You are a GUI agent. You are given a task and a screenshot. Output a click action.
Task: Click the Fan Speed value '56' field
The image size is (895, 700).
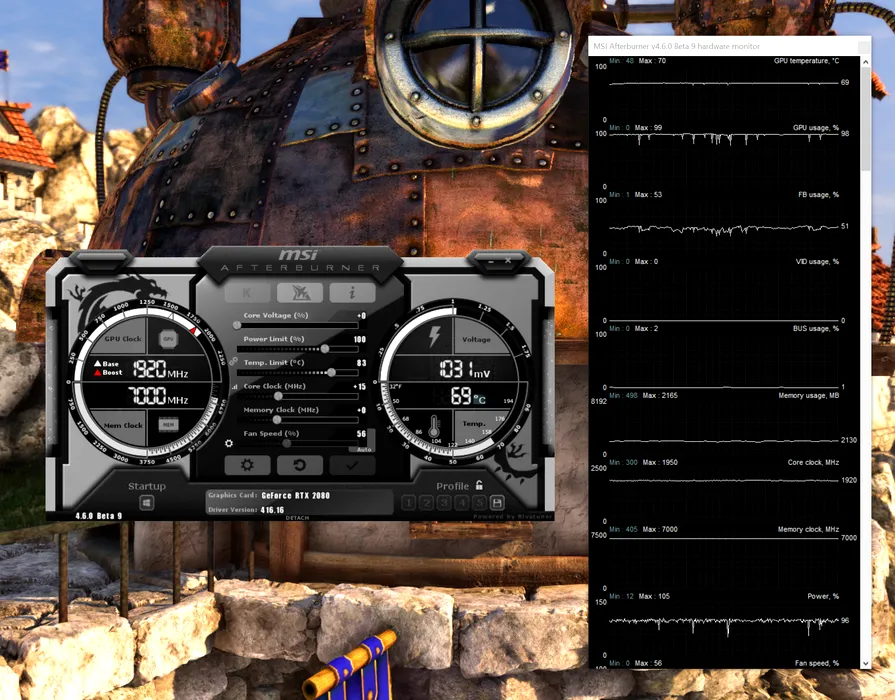(361, 434)
